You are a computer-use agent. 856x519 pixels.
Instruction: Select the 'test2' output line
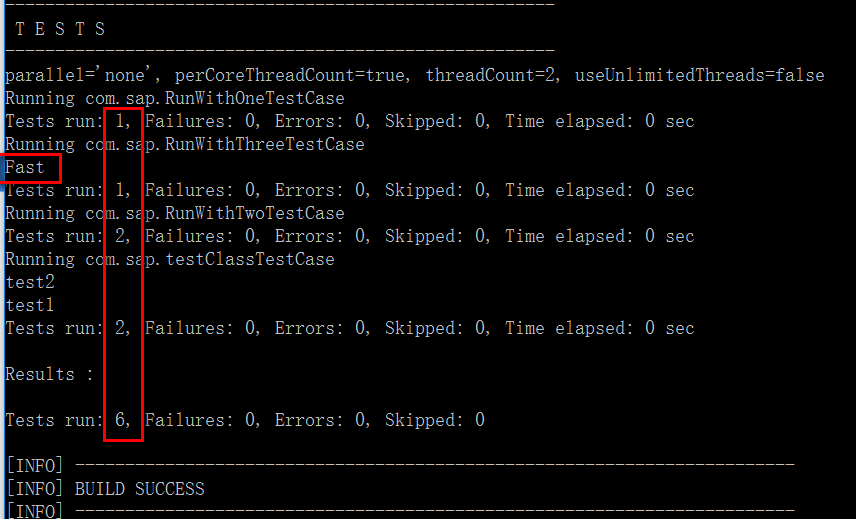30,282
